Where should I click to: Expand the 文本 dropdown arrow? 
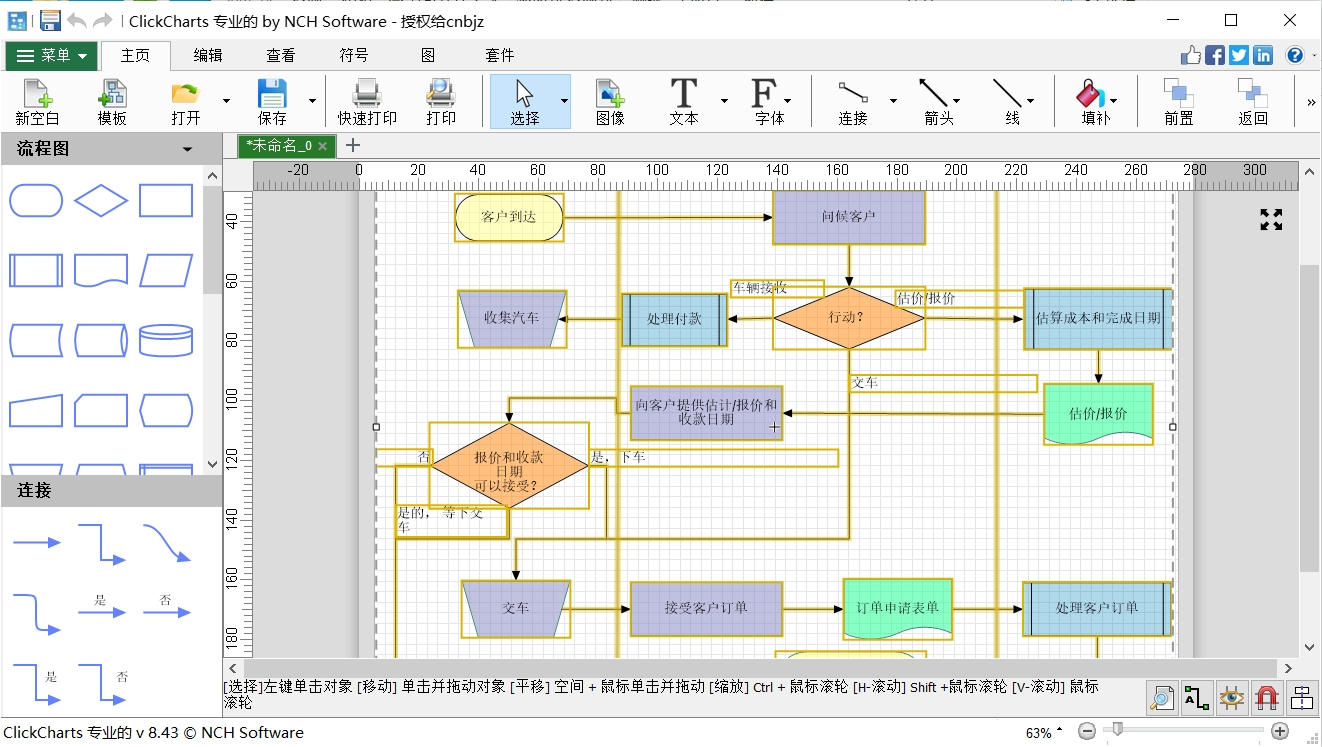(x=724, y=101)
